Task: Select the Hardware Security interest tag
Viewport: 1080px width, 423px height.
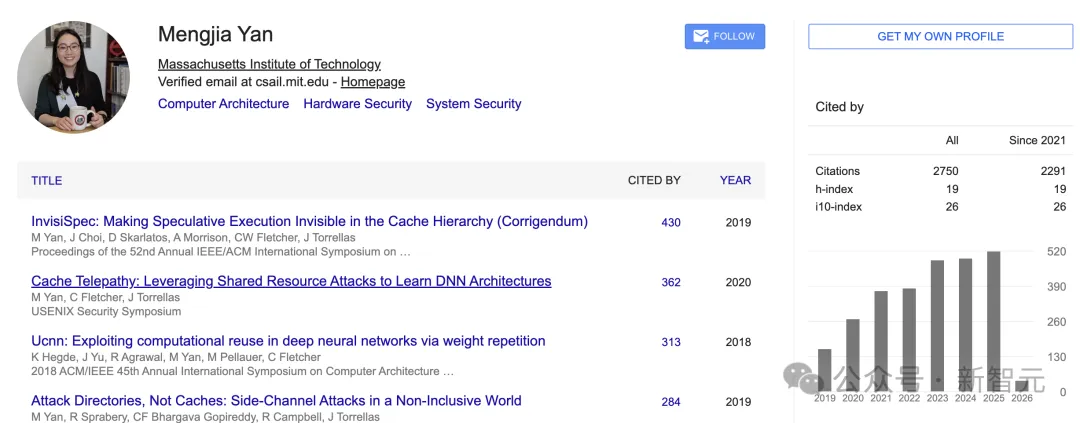Action: click(357, 104)
